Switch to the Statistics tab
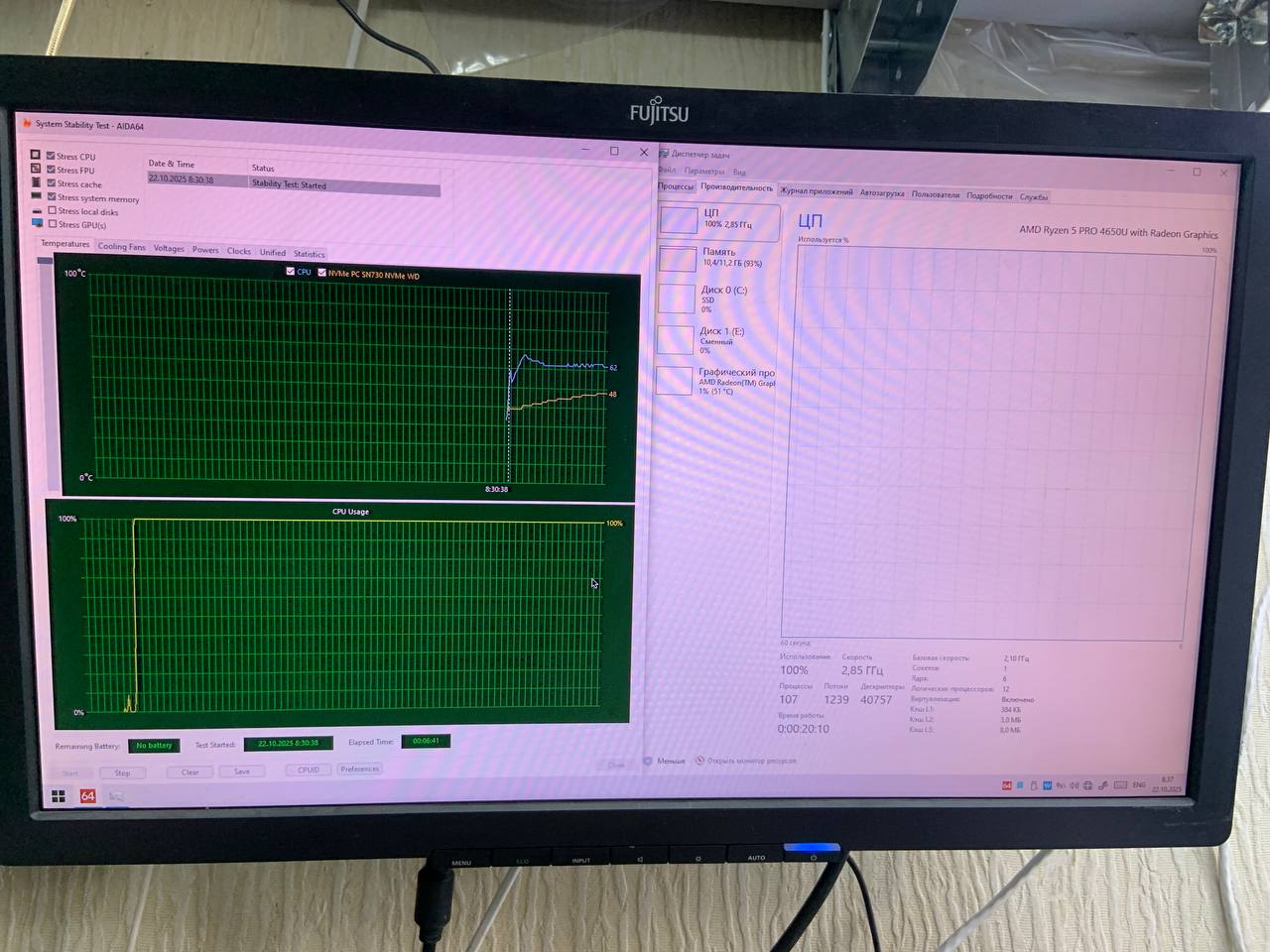The image size is (1270, 952). tap(309, 254)
